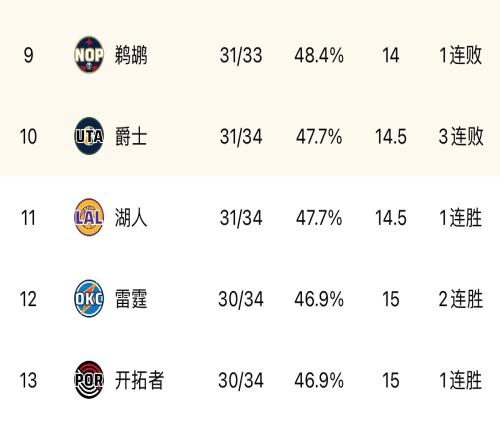Click the Lakers 1连胜 streak text
The width and height of the screenshot is (500, 440).
point(461,218)
